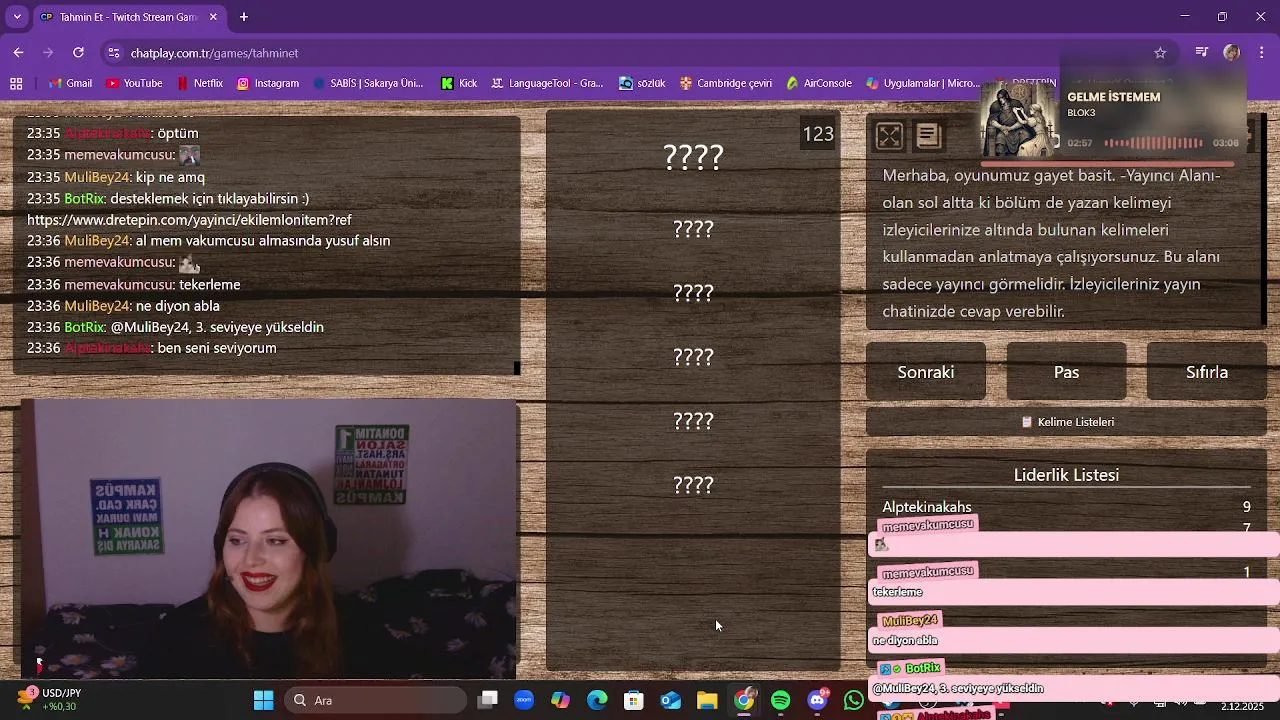Click the Sonraki button

[x=926, y=372]
